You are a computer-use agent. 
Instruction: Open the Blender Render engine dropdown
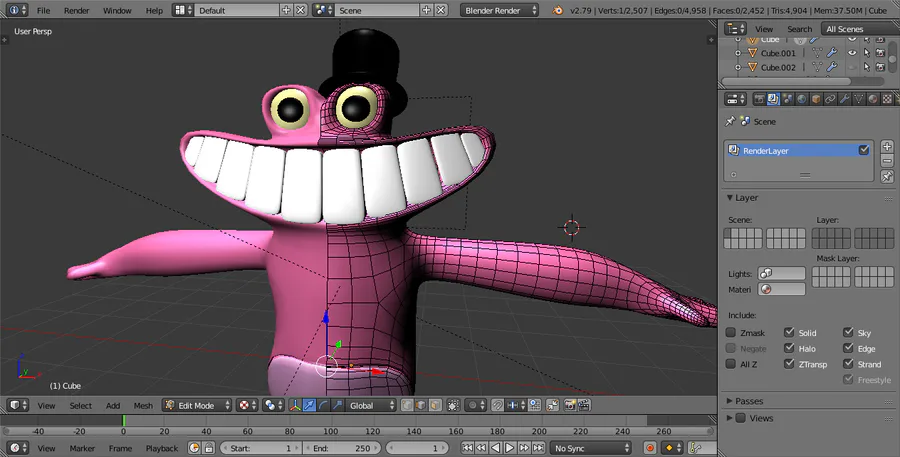(x=499, y=10)
